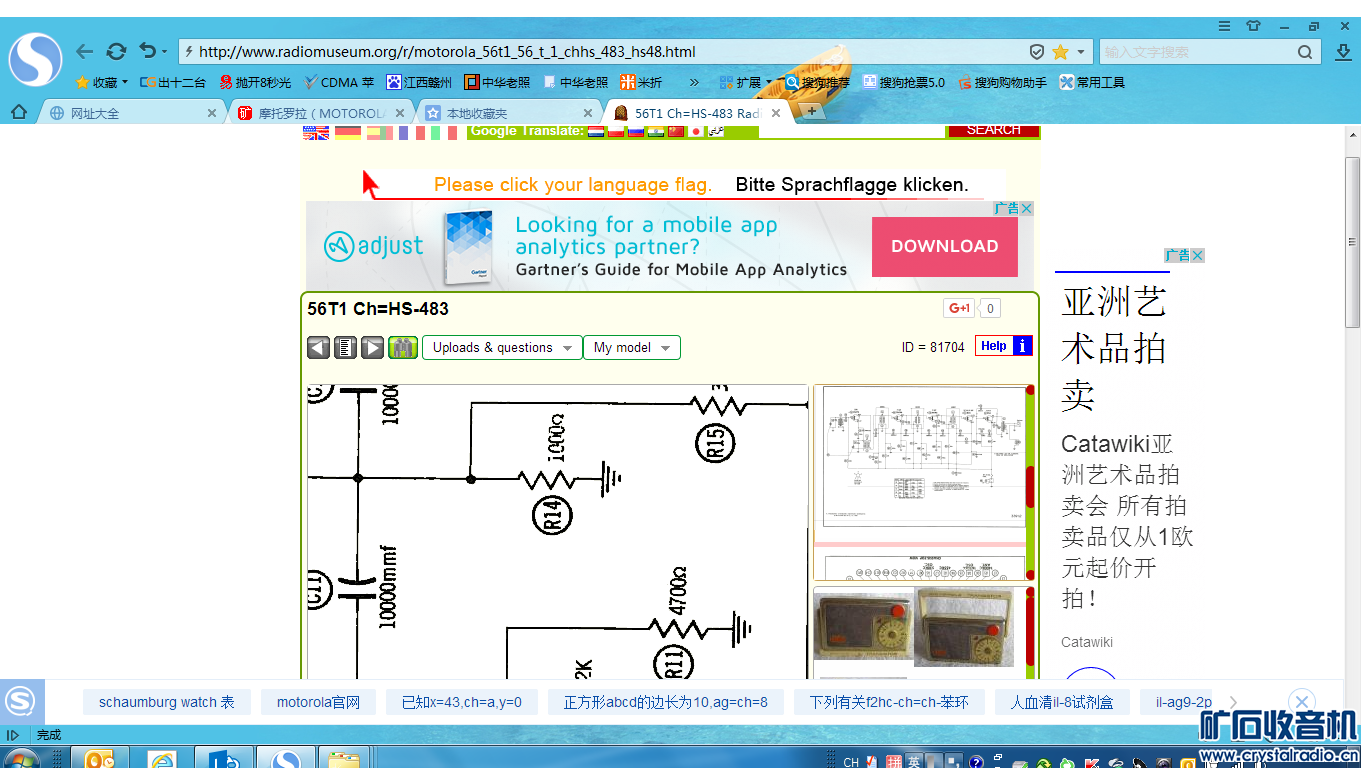Open the browser main menu icon
1366x768 pixels.
(x=1224, y=25)
